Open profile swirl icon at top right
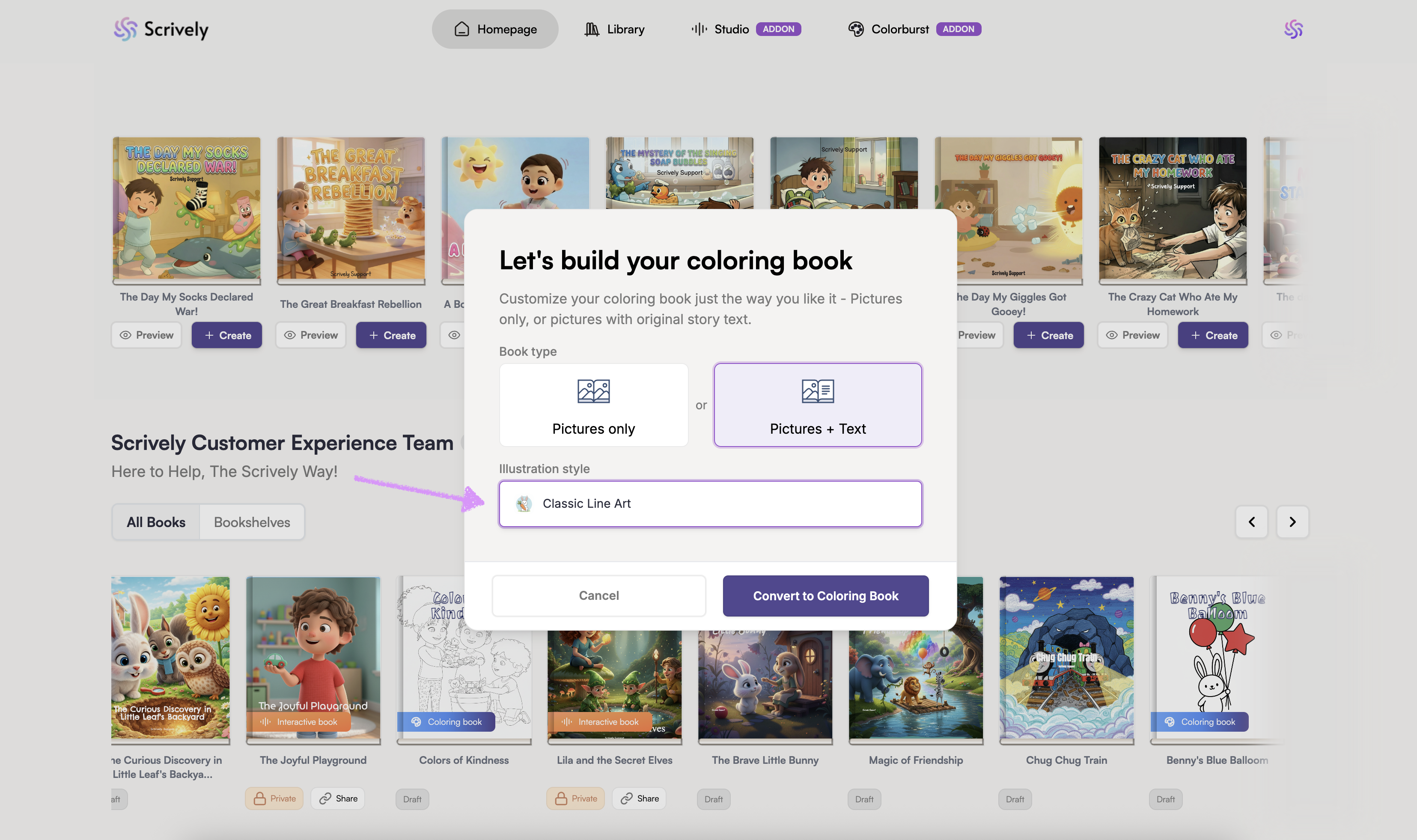 click(x=1293, y=29)
